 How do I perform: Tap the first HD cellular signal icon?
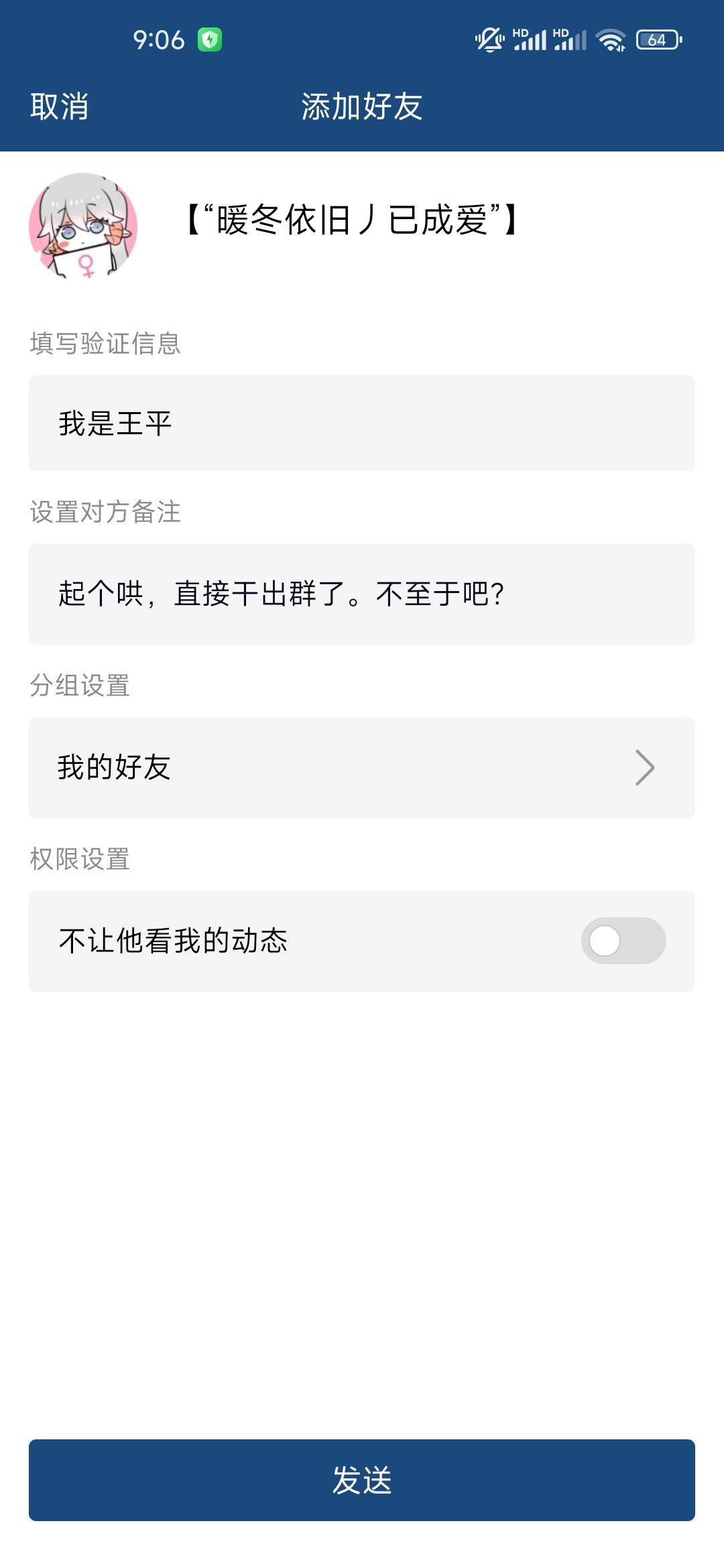pyautogui.click(x=530, y=40)
